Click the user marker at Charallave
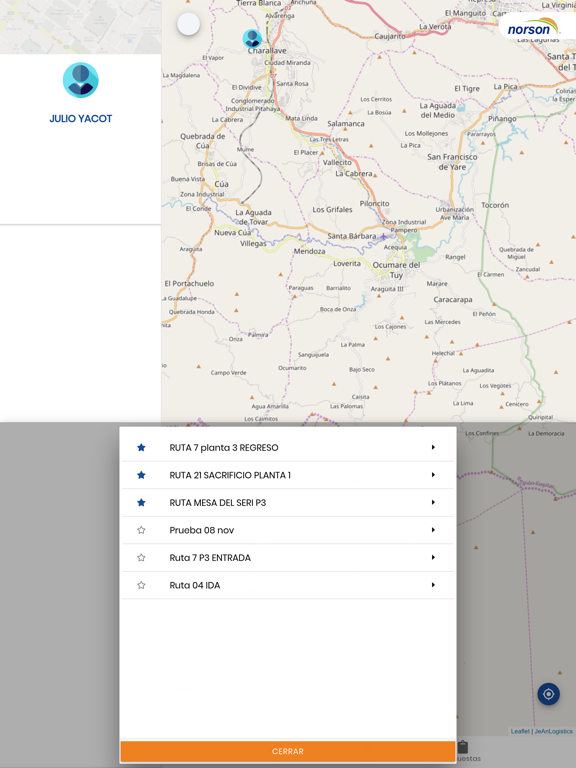The width and height of the screenshot is (576, 768). pos(252,39)
